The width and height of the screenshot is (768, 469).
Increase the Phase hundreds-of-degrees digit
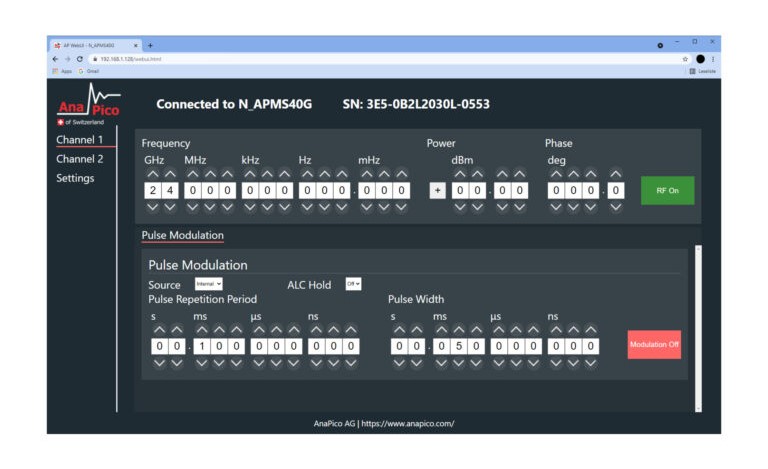(556, 174)
